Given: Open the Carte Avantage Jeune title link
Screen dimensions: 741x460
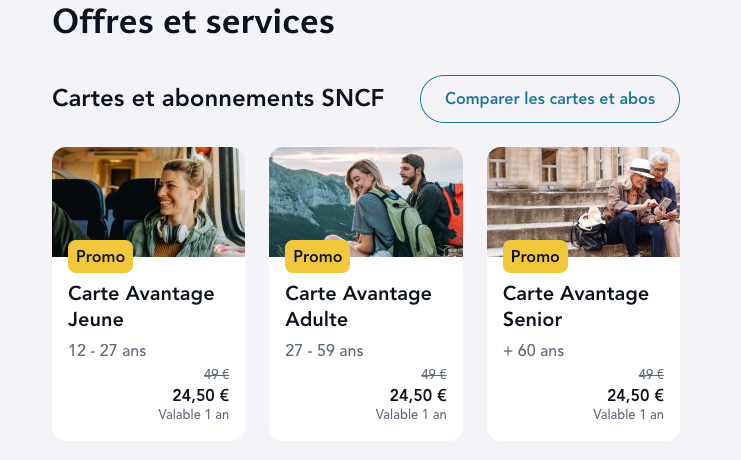Looking at the screenshot, I should (141, 306).
